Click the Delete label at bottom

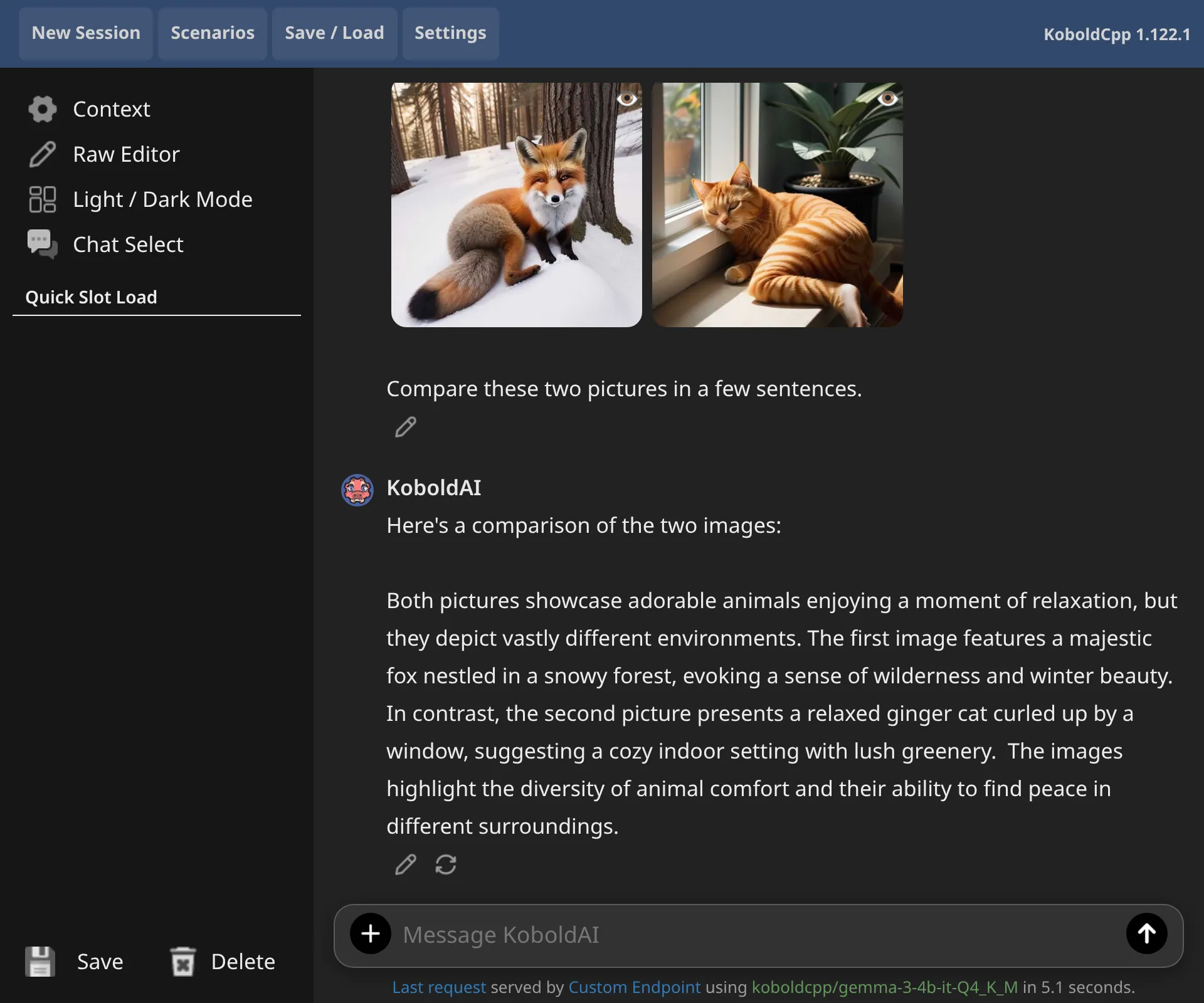(243, 962)
